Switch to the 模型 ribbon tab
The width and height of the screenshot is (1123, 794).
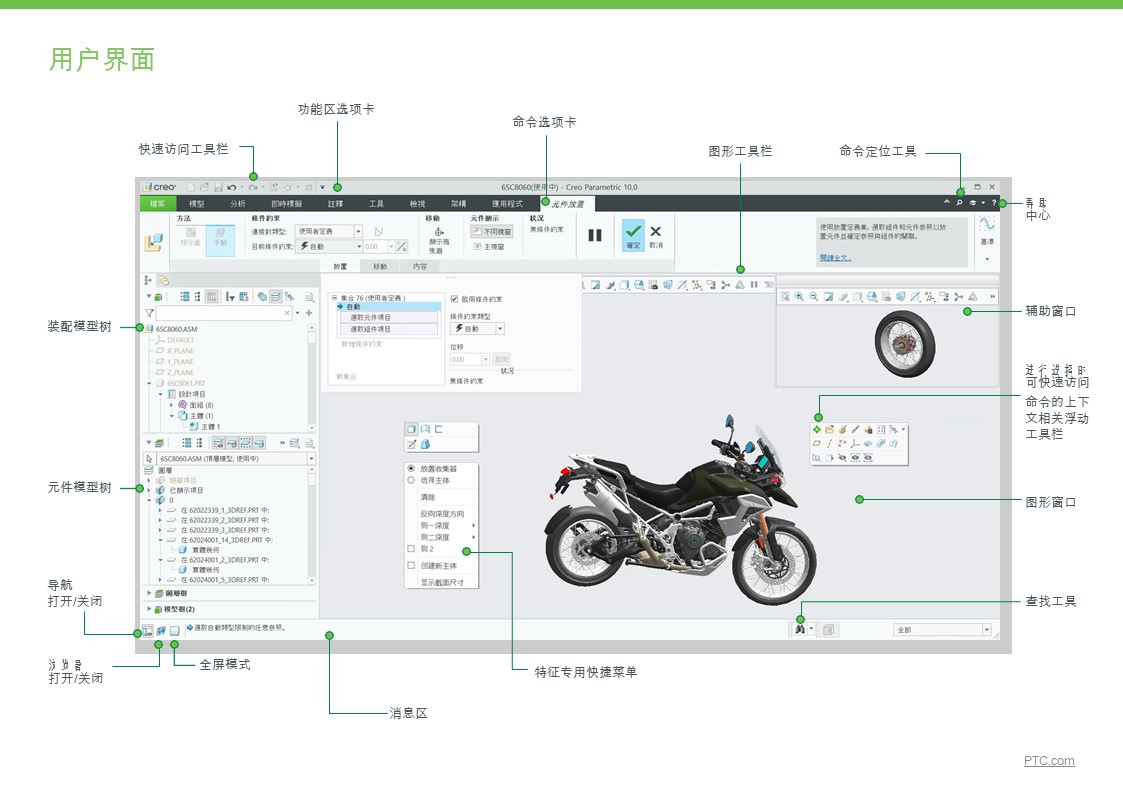[x=196, y=204]
